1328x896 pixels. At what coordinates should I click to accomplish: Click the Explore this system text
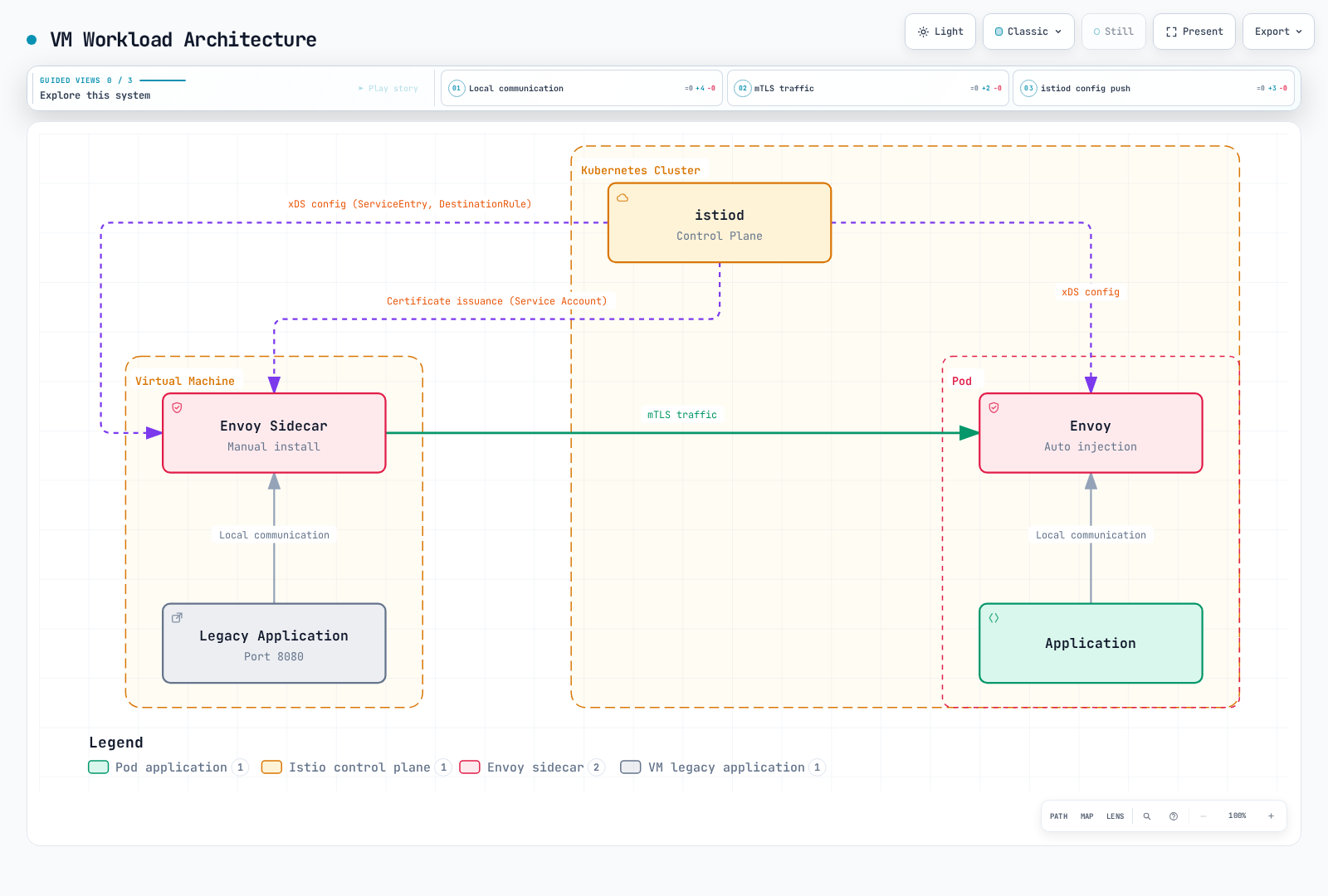(x=95, y=95)
